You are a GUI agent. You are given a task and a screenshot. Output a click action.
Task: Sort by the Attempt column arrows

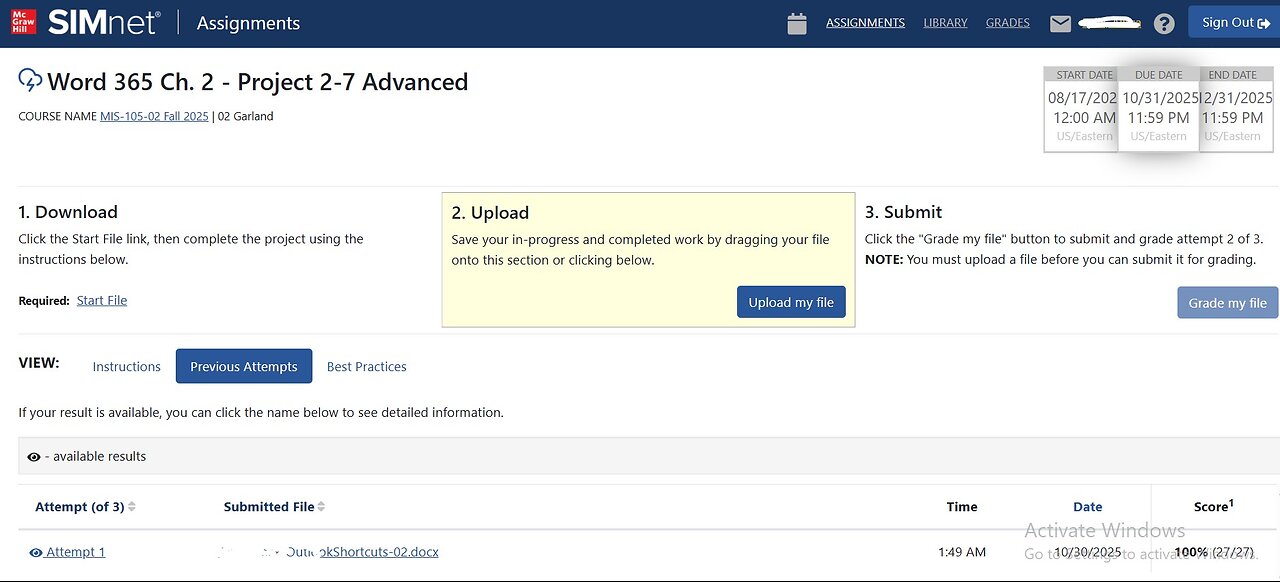click(132, 507)
